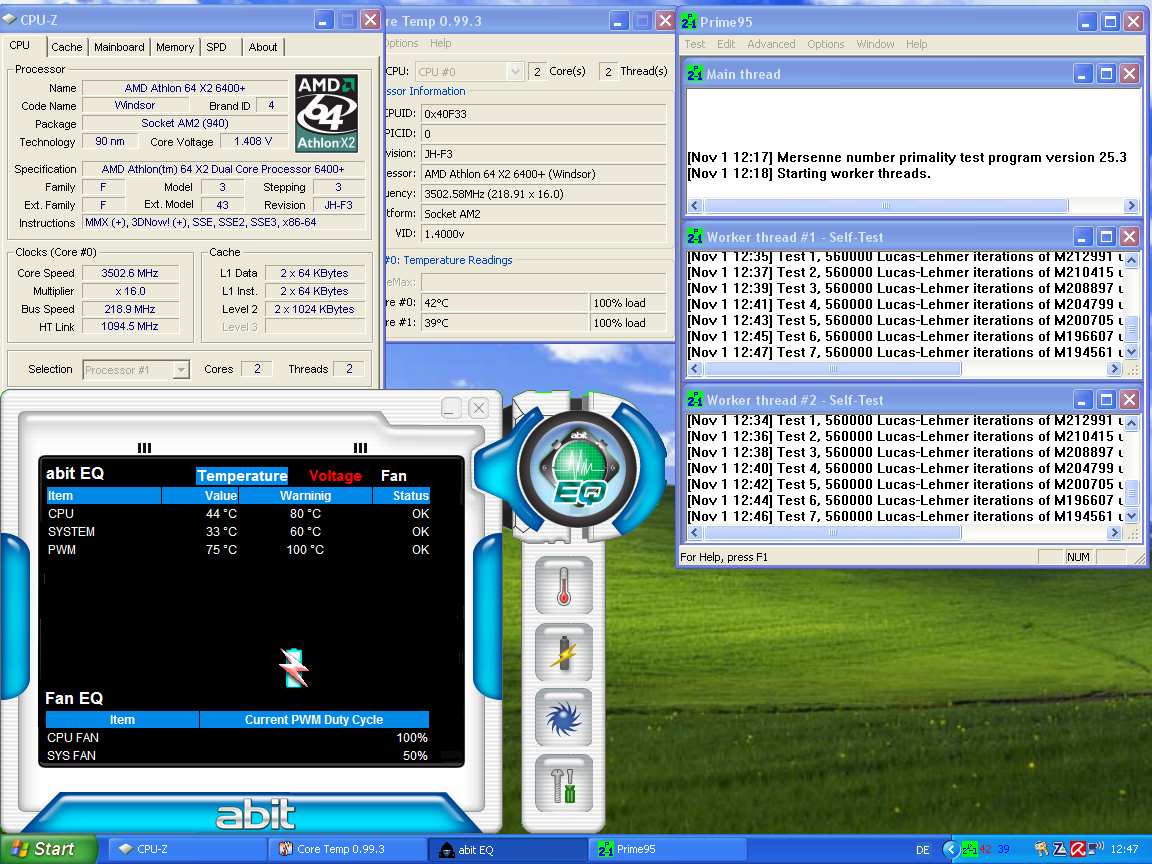This screenshot has width=1152, height=864.
Task: Select the Voltage tab in abit EQ
Action: click(335, 475)
